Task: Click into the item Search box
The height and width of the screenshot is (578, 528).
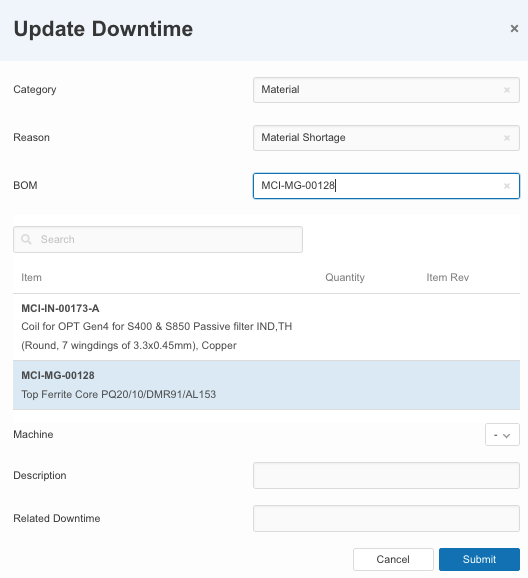Action: [158, 240]
